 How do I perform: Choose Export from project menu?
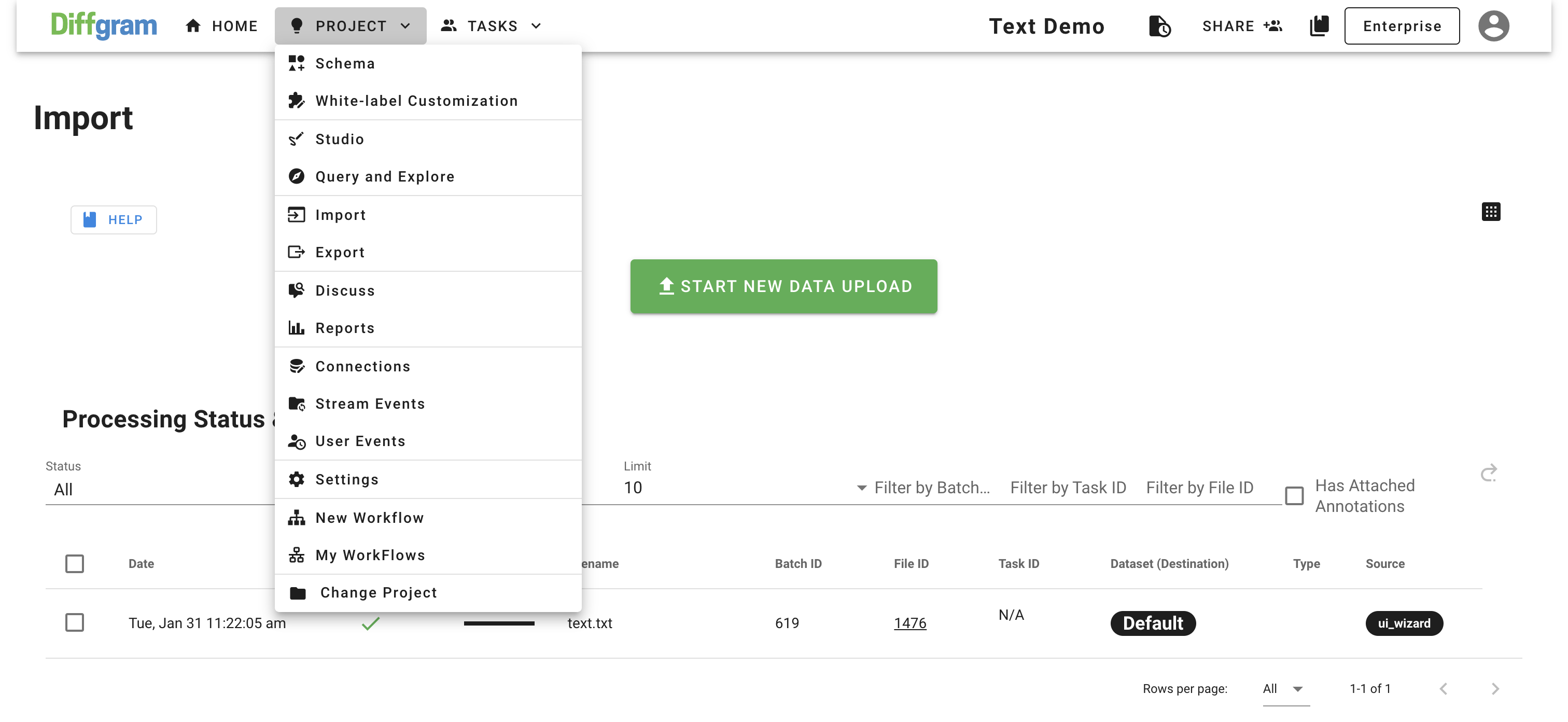(x=340, y=252)
